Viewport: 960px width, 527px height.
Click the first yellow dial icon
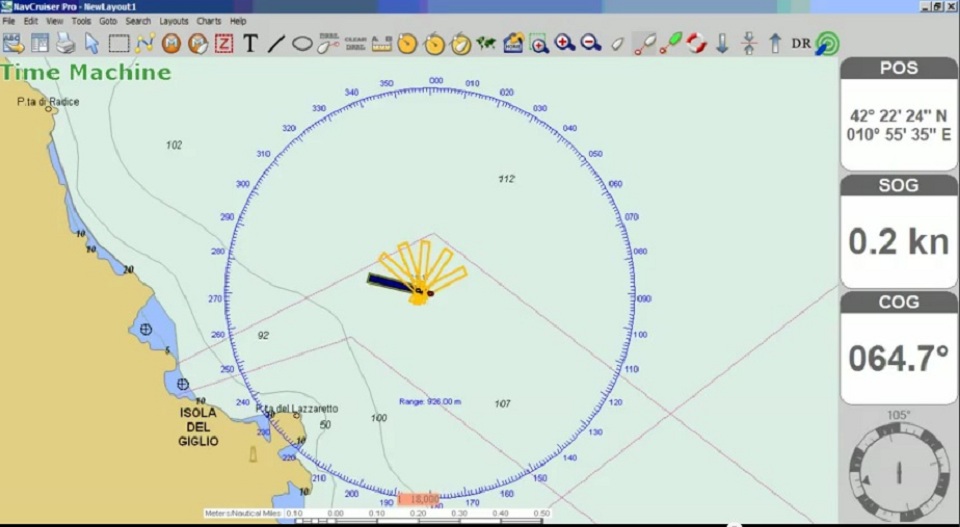click(x=407, y=43)
